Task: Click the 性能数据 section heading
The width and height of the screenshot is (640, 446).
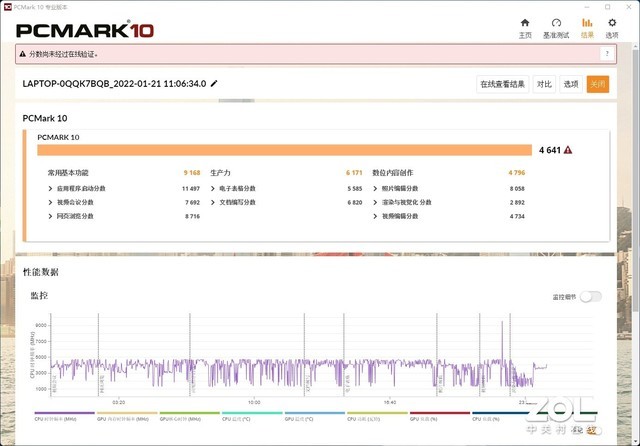Action: tap(40, 272)
